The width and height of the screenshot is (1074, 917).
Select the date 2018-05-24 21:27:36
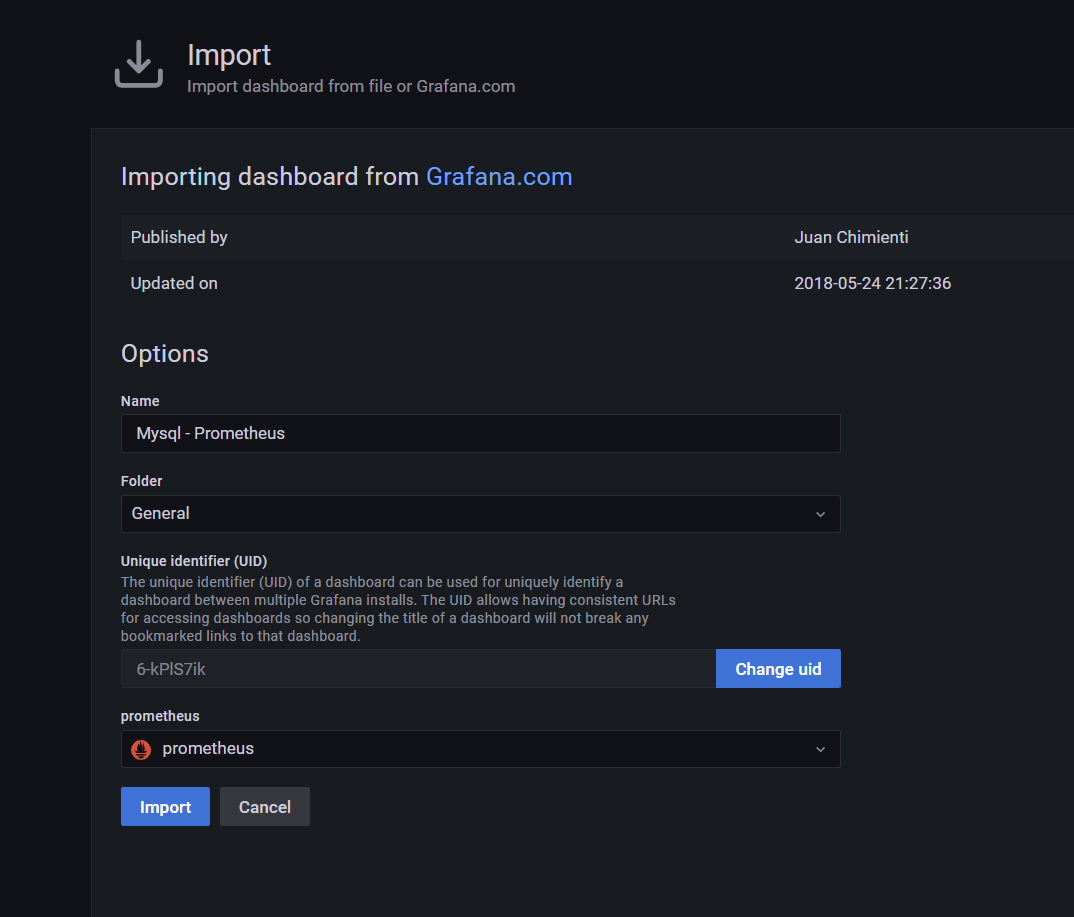point(873,284)
